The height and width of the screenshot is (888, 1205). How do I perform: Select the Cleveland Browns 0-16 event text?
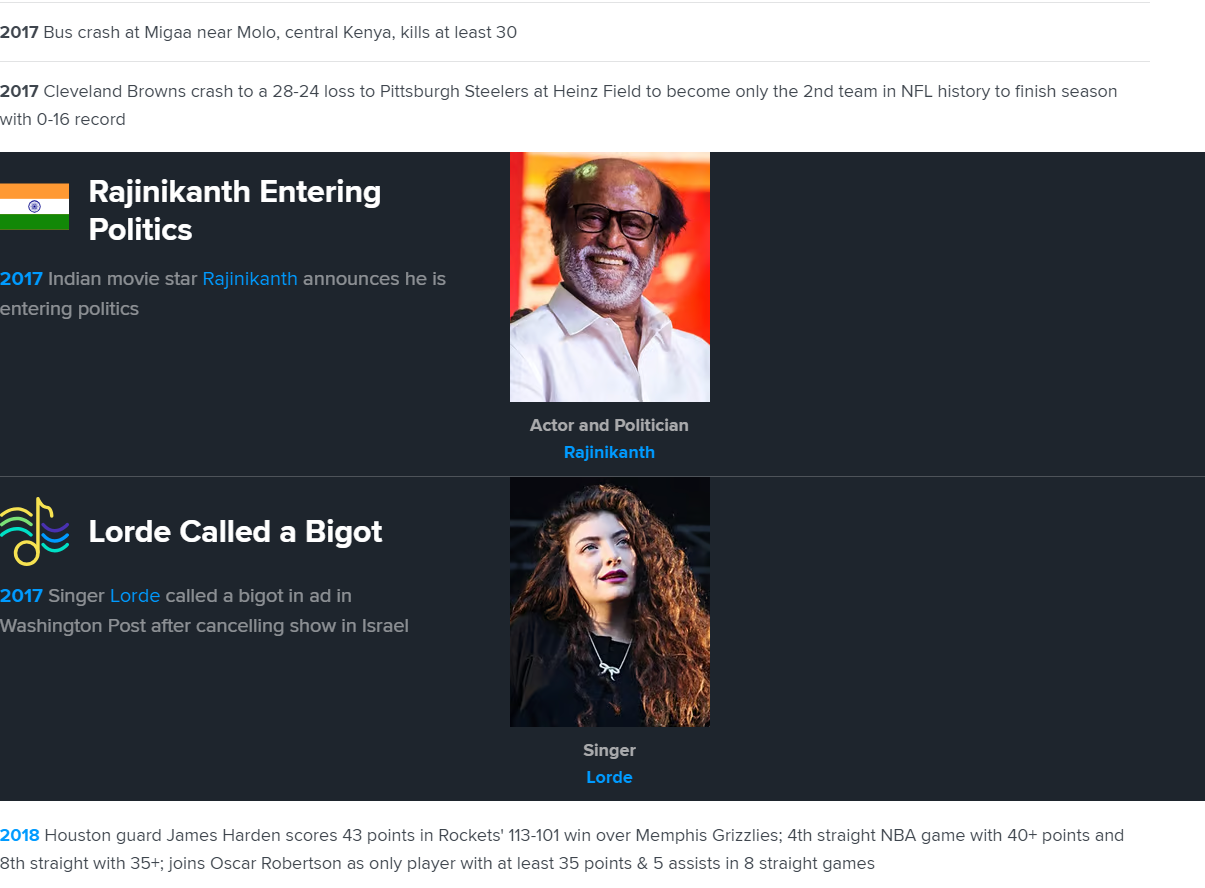point(580,92)
